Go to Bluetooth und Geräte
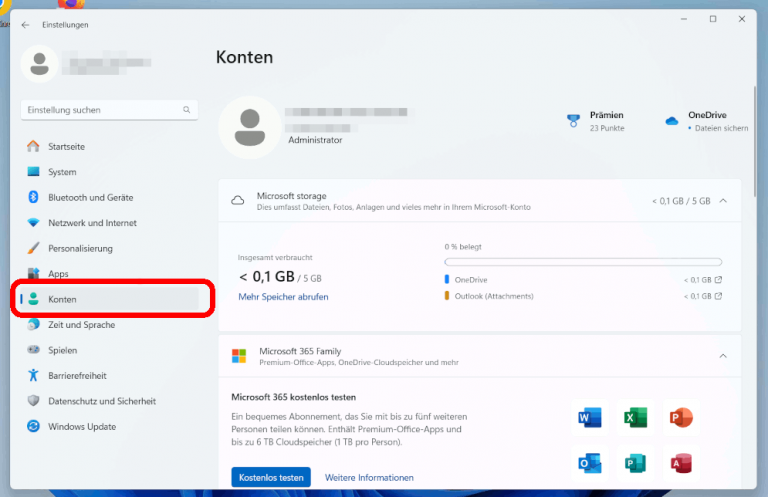 click(109, 197)
